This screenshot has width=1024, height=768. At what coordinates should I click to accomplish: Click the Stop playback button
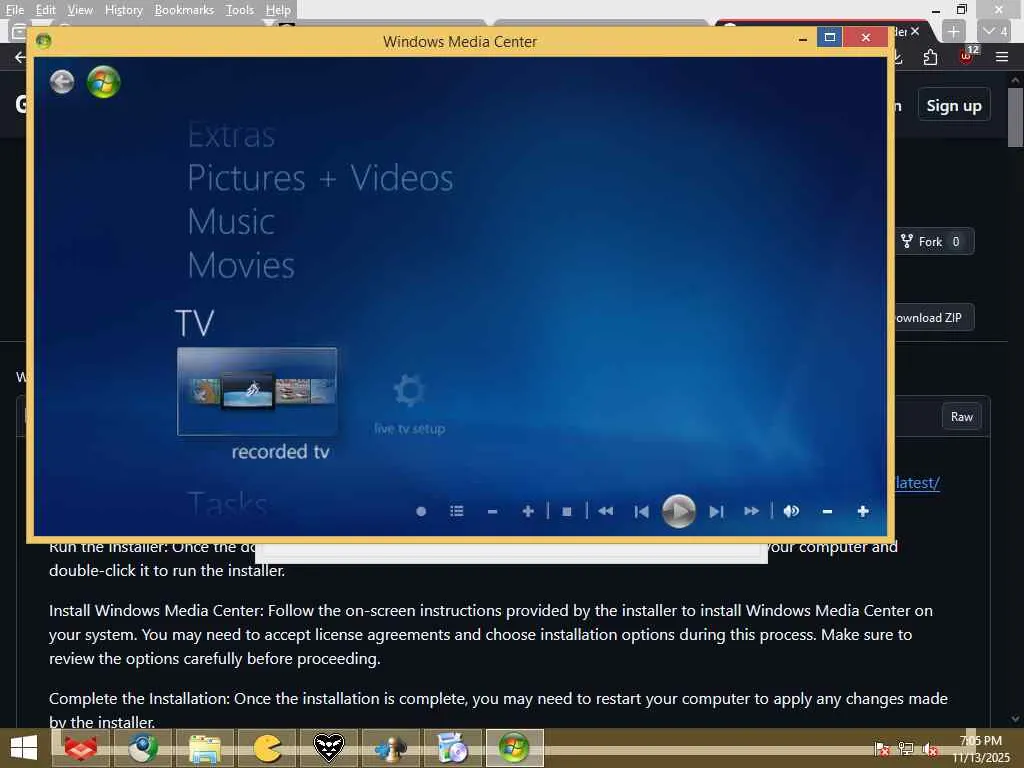tap(567, 511)
